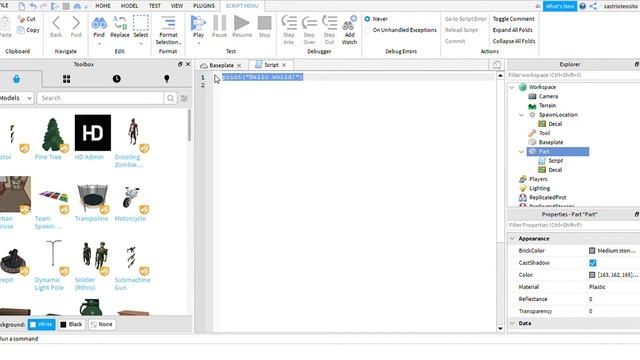The height and width of the screenshot is (360, 640).
Task: Open the Toolbox marketplace bag tab
Action: (x=17, y=79)
